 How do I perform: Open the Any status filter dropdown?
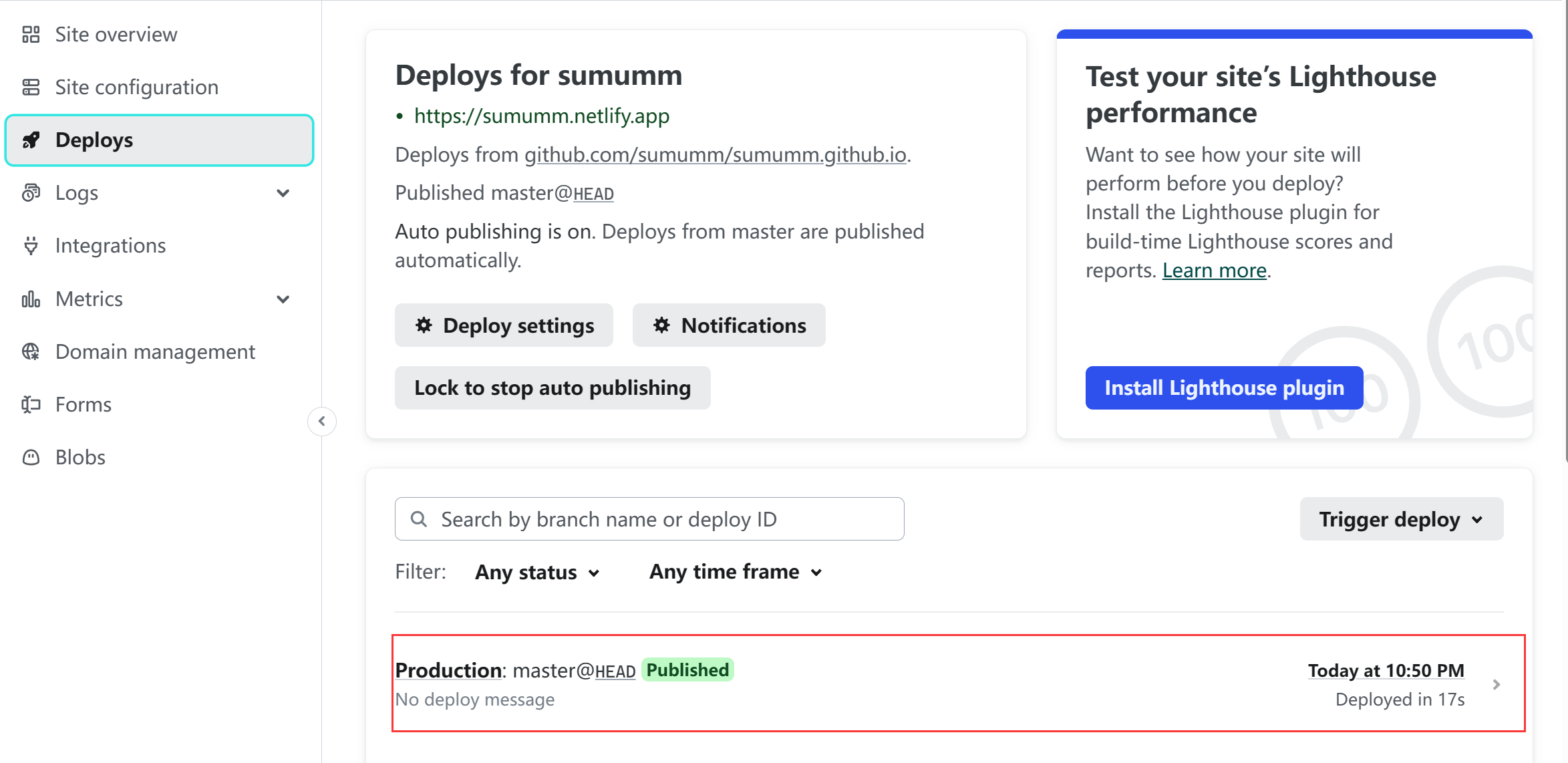[537, 572]
